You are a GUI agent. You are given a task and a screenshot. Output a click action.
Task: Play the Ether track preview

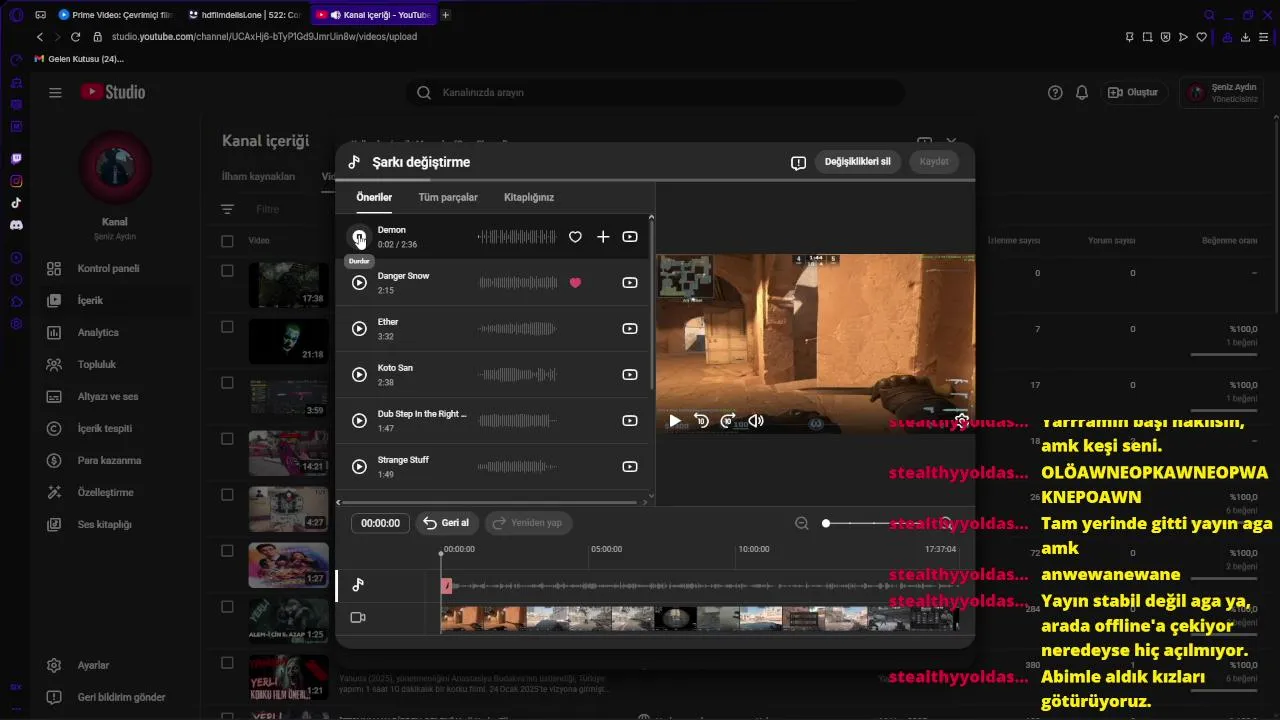359,329
